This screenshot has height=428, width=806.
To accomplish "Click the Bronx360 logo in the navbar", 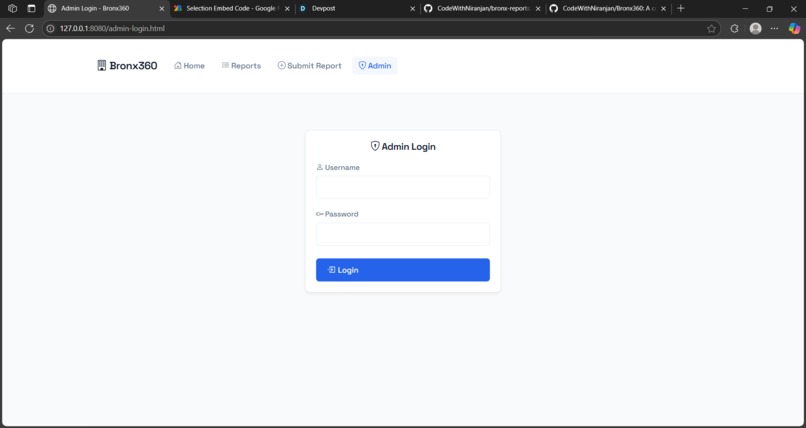I will tap(127, 66).
